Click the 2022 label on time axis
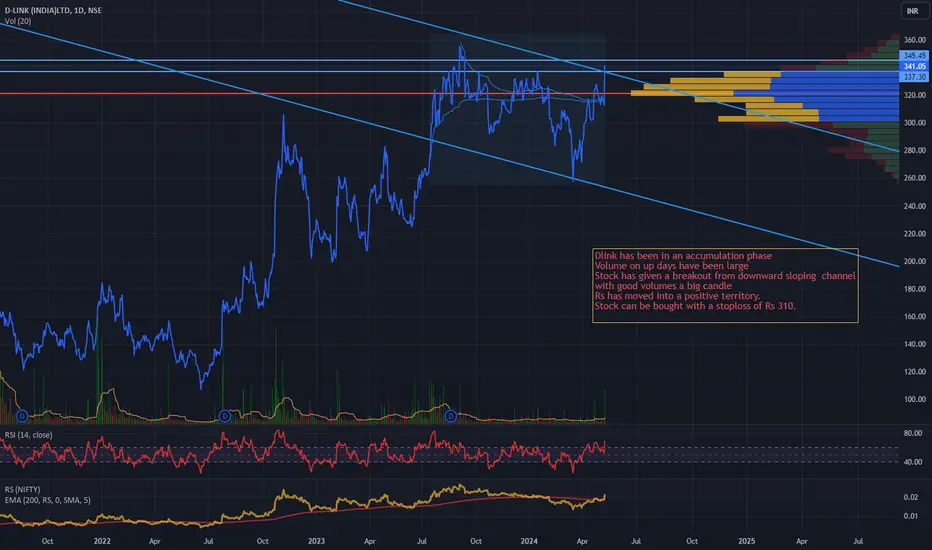The height and width of the screenshot is (550, 932). [102, 541]
